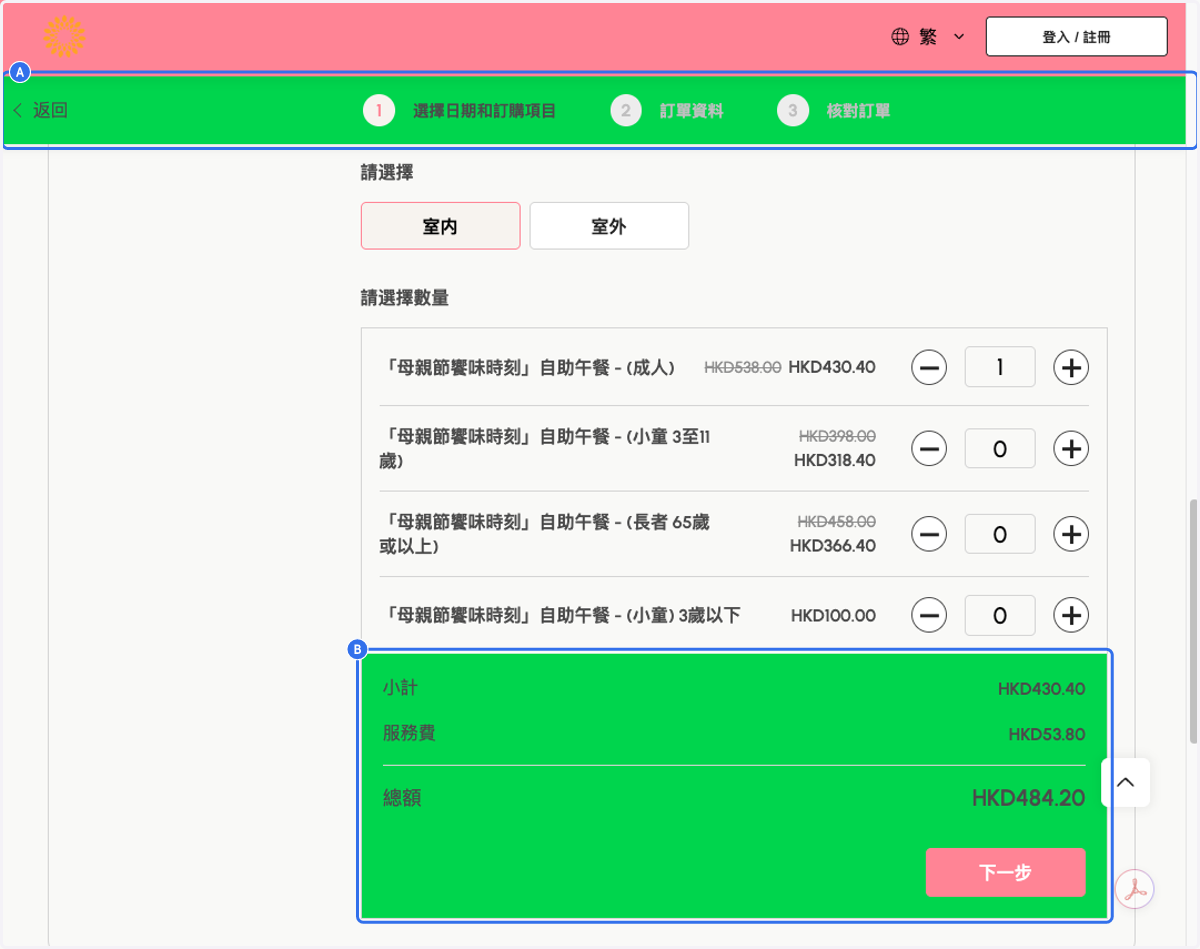Increase quantity for 小童 3至11歲
Screen dimensions: 1200x949
tap(1071, 449)
